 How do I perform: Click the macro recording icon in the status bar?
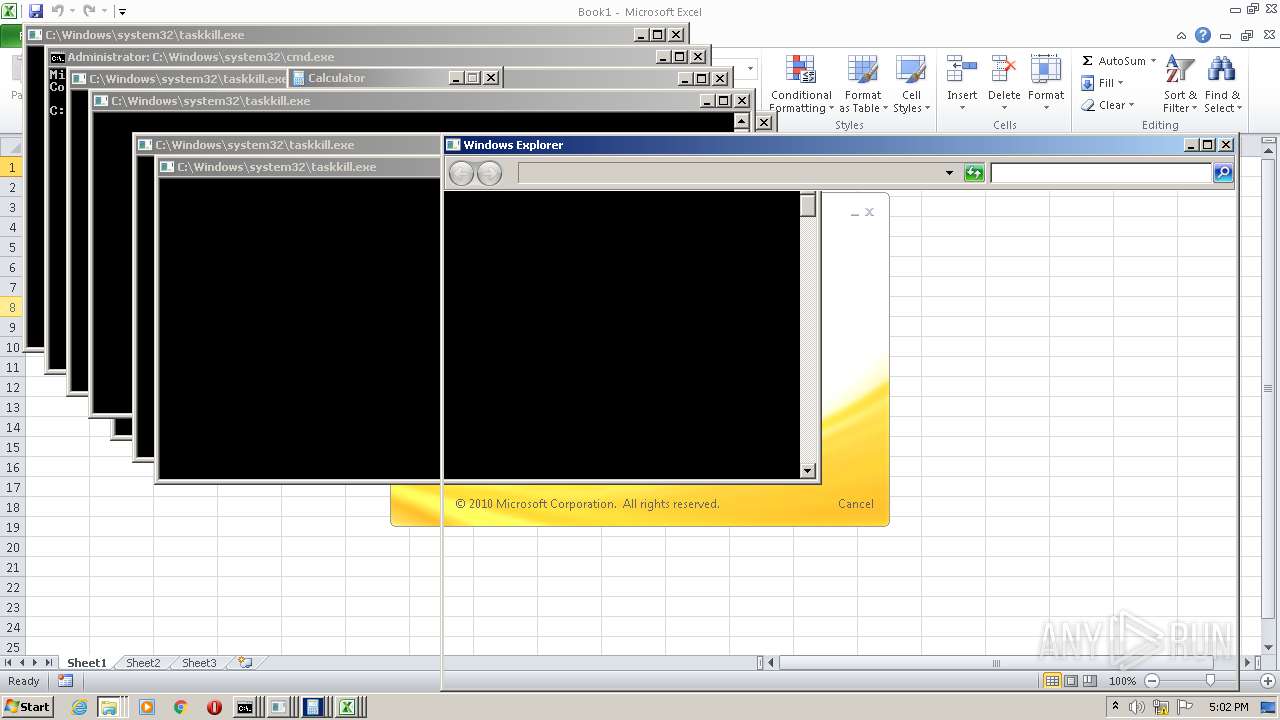click(x=65, y=681)
